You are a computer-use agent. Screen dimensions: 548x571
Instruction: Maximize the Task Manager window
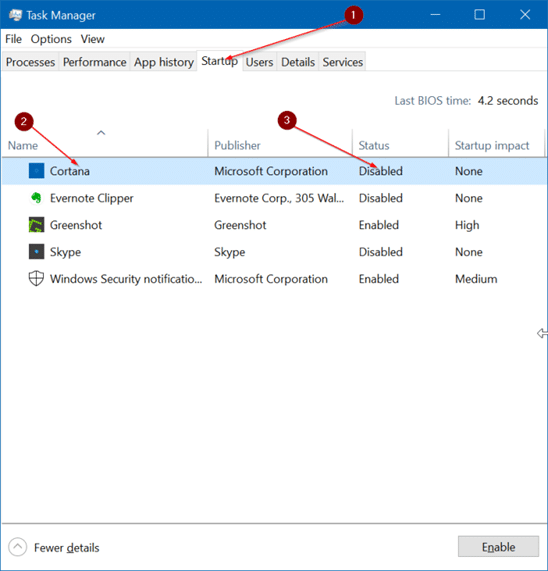point(480,15)
